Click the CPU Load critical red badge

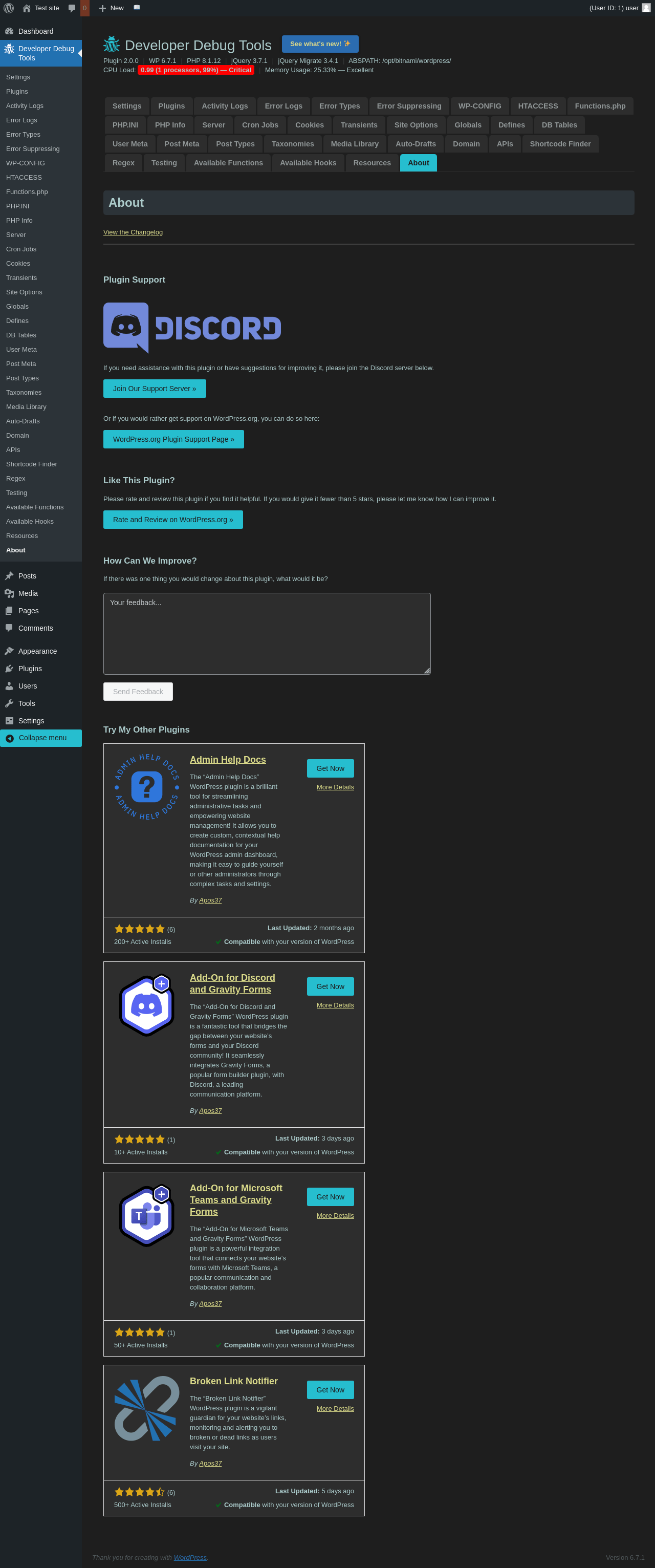pyautogui.click(x=196, y=70)
